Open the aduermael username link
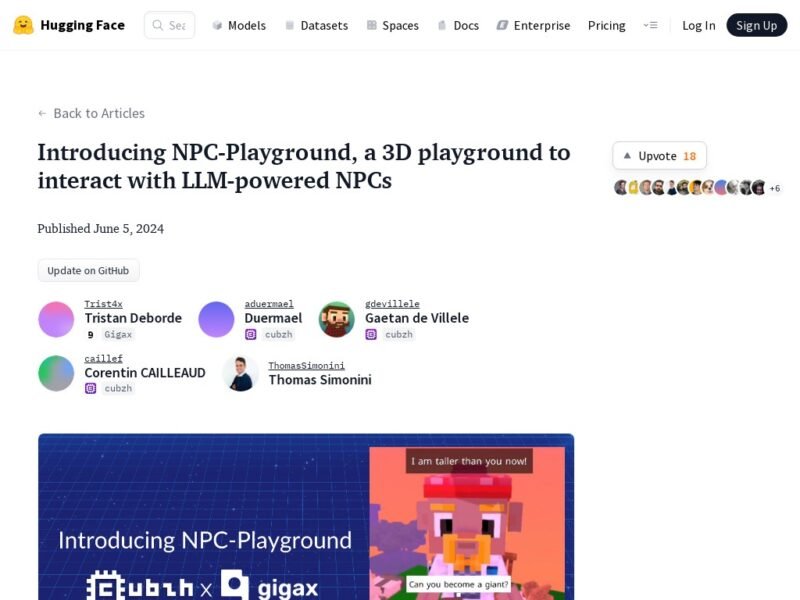This screenshot has height=600, width=800. pos(269,304)
